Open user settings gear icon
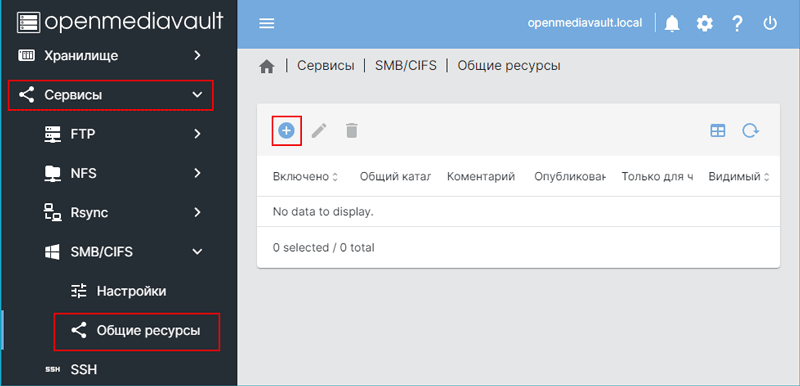 pyautogui.click(x=705, y=23)
